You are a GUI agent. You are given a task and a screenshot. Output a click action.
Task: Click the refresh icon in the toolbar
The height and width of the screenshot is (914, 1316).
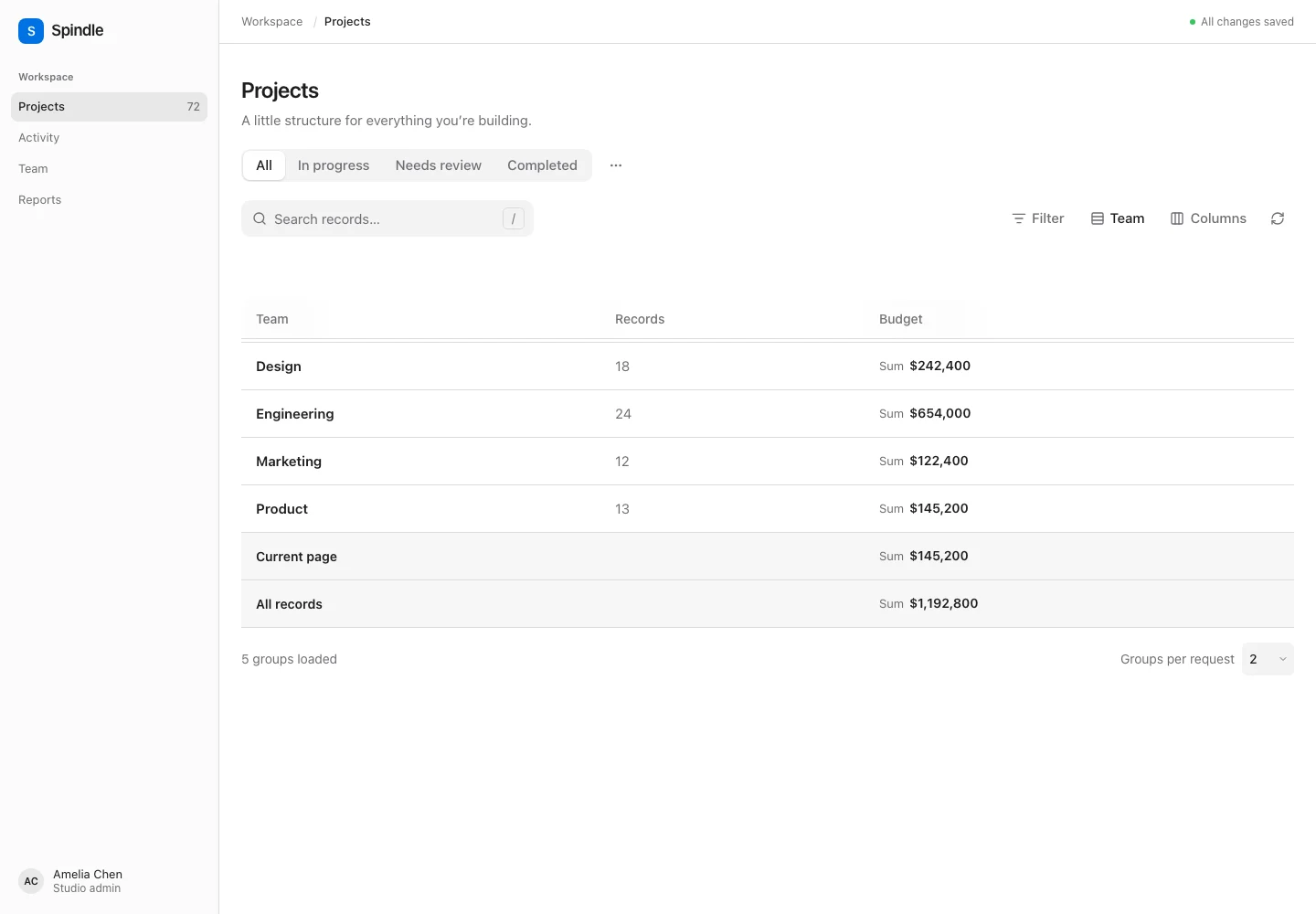[1278, 218]
